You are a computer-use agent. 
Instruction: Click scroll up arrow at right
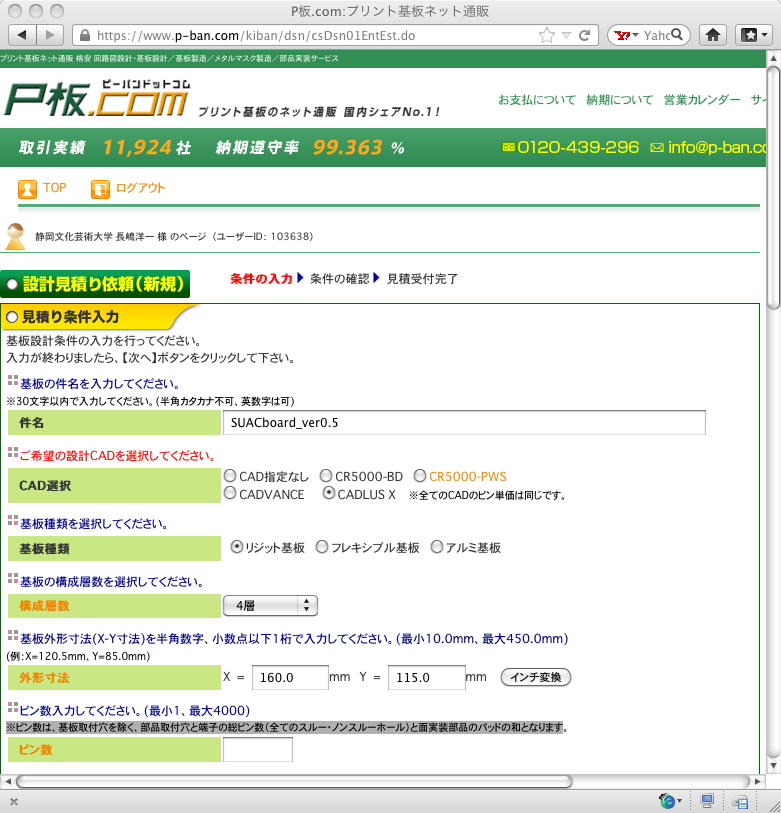tap(773, 56)
